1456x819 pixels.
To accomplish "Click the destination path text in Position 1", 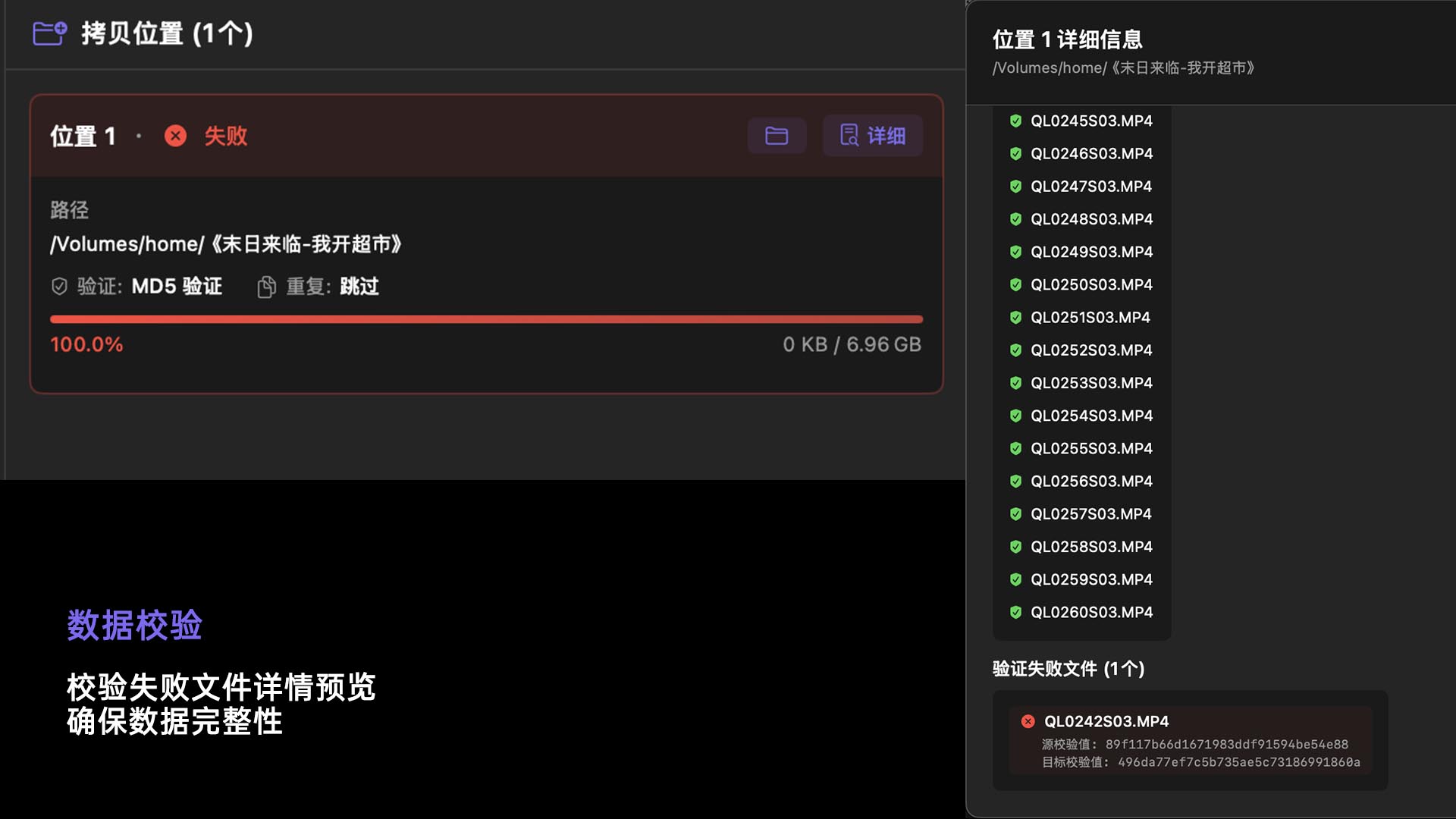I will [225, 244].
